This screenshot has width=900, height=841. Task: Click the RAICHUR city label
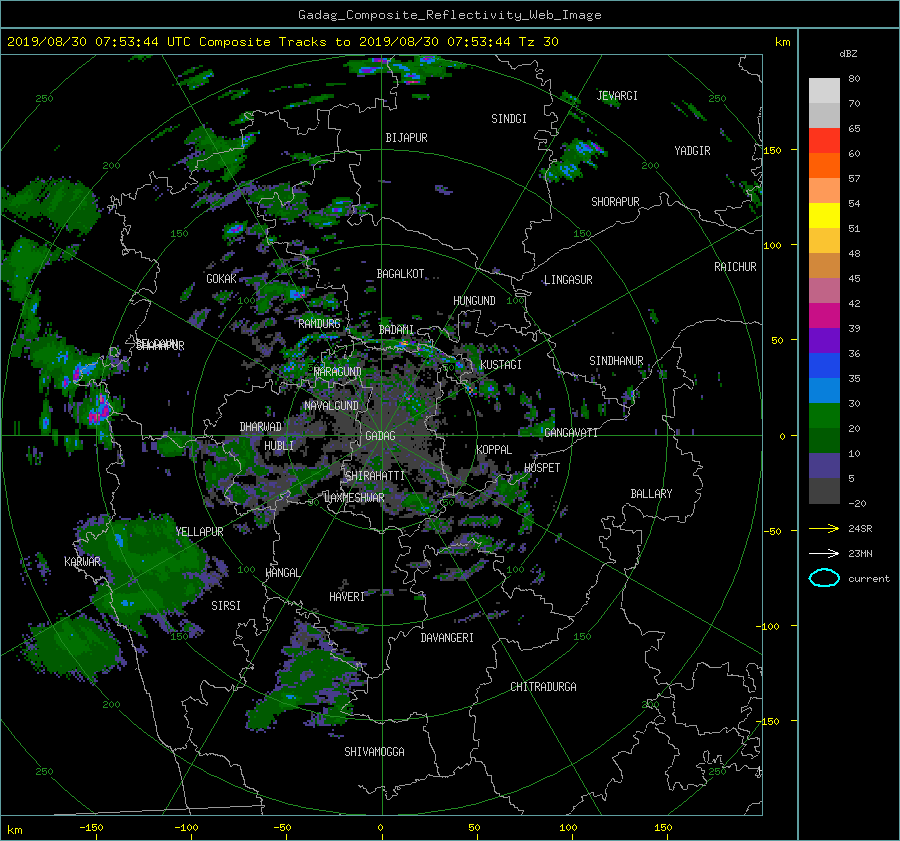coord(735,267)
